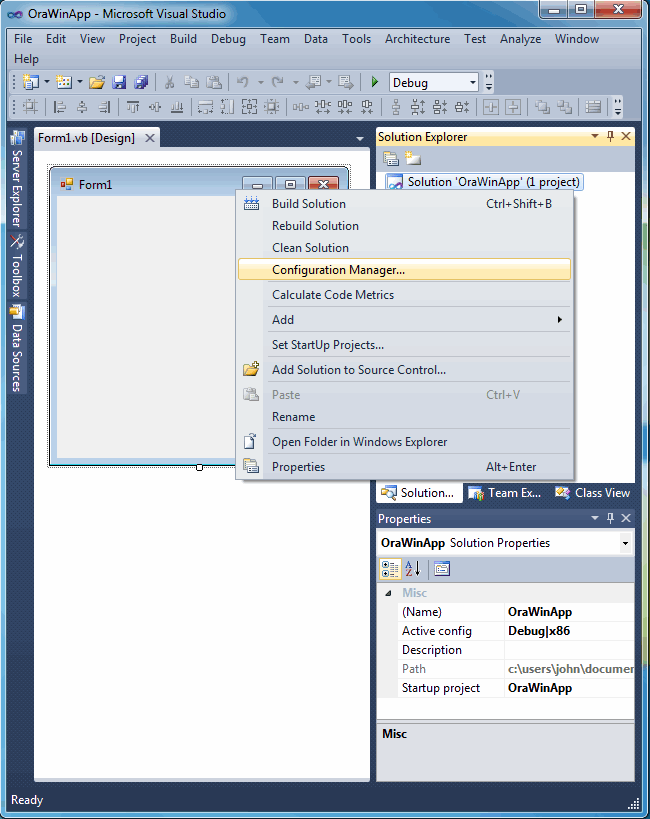Open the Build menu
This screenshot has height=819, width=650.
point(183,39)
